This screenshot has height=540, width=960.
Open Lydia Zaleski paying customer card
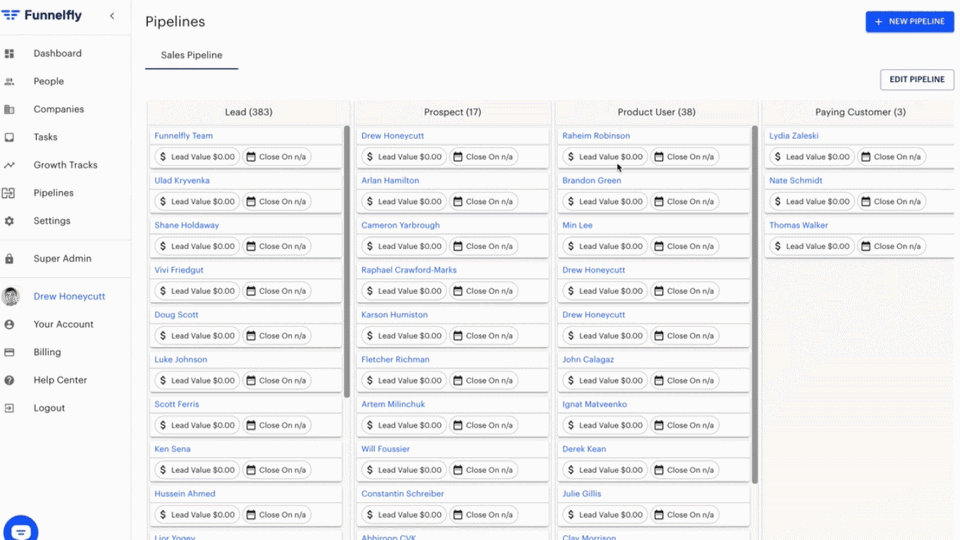(x=793, y=136)
